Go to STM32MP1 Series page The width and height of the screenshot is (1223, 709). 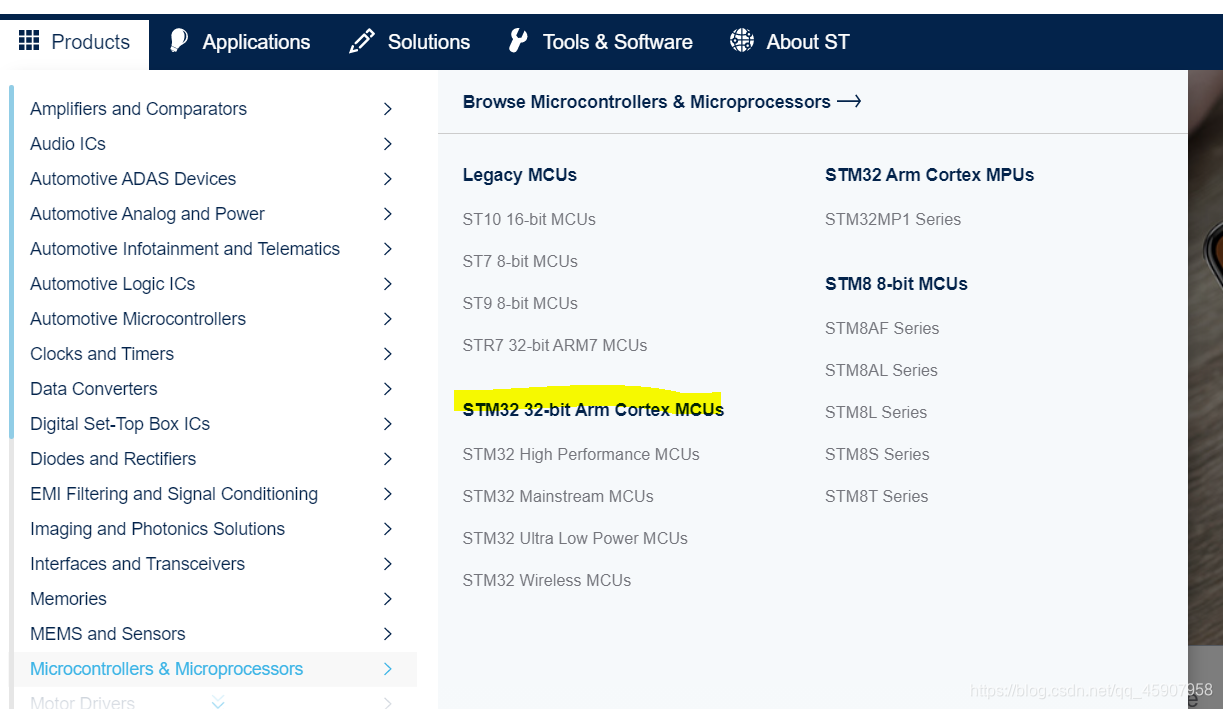(x=892, y=219)
